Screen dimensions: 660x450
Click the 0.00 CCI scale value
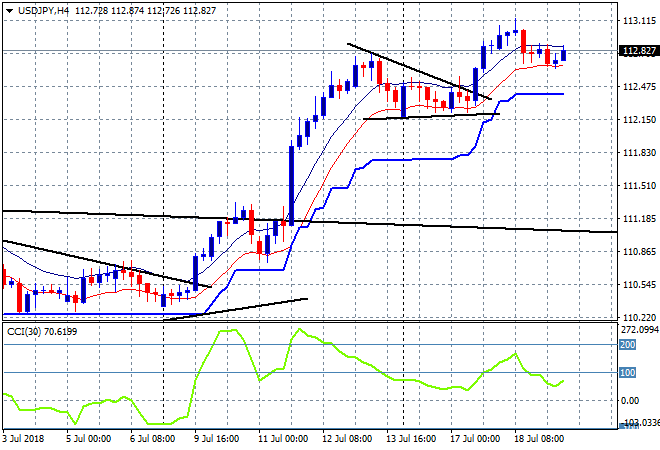[630, 400]
